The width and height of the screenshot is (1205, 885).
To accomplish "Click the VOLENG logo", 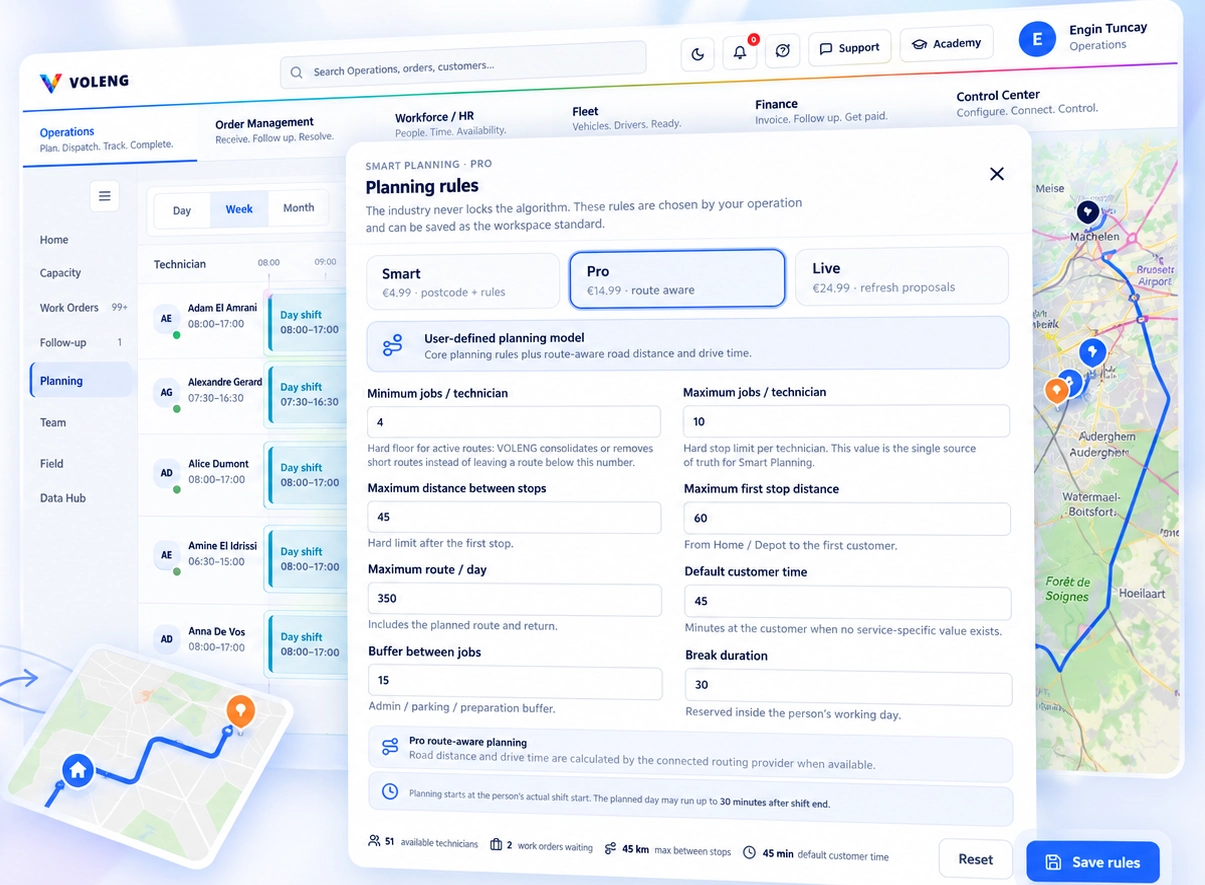I will [84, 82].
